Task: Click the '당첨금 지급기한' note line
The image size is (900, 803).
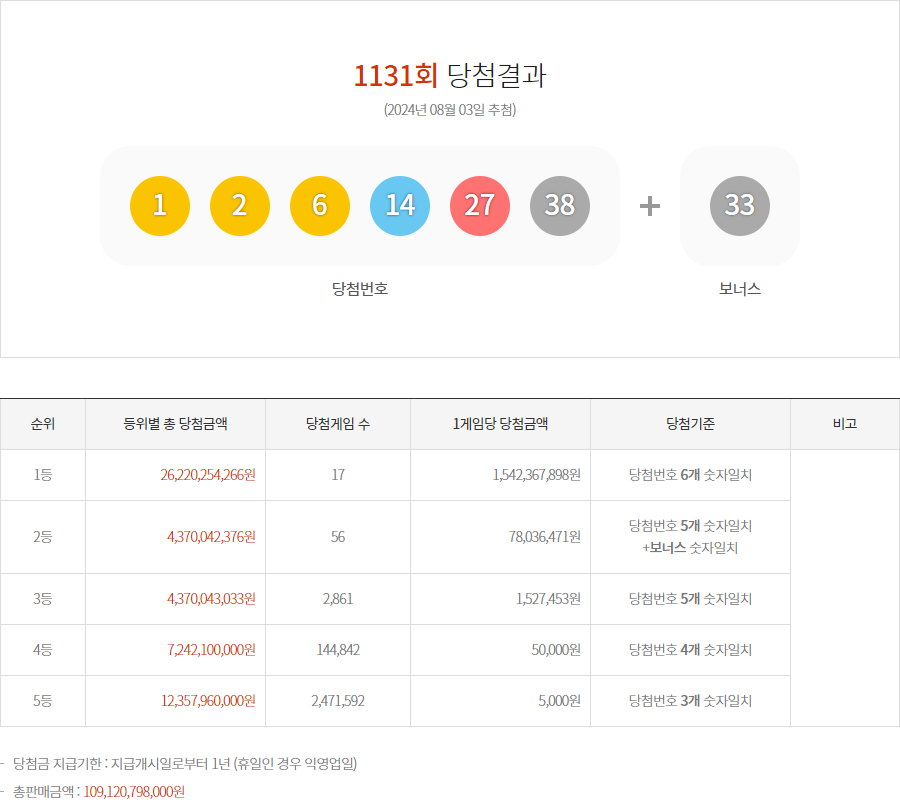Action: pos(185,763)
